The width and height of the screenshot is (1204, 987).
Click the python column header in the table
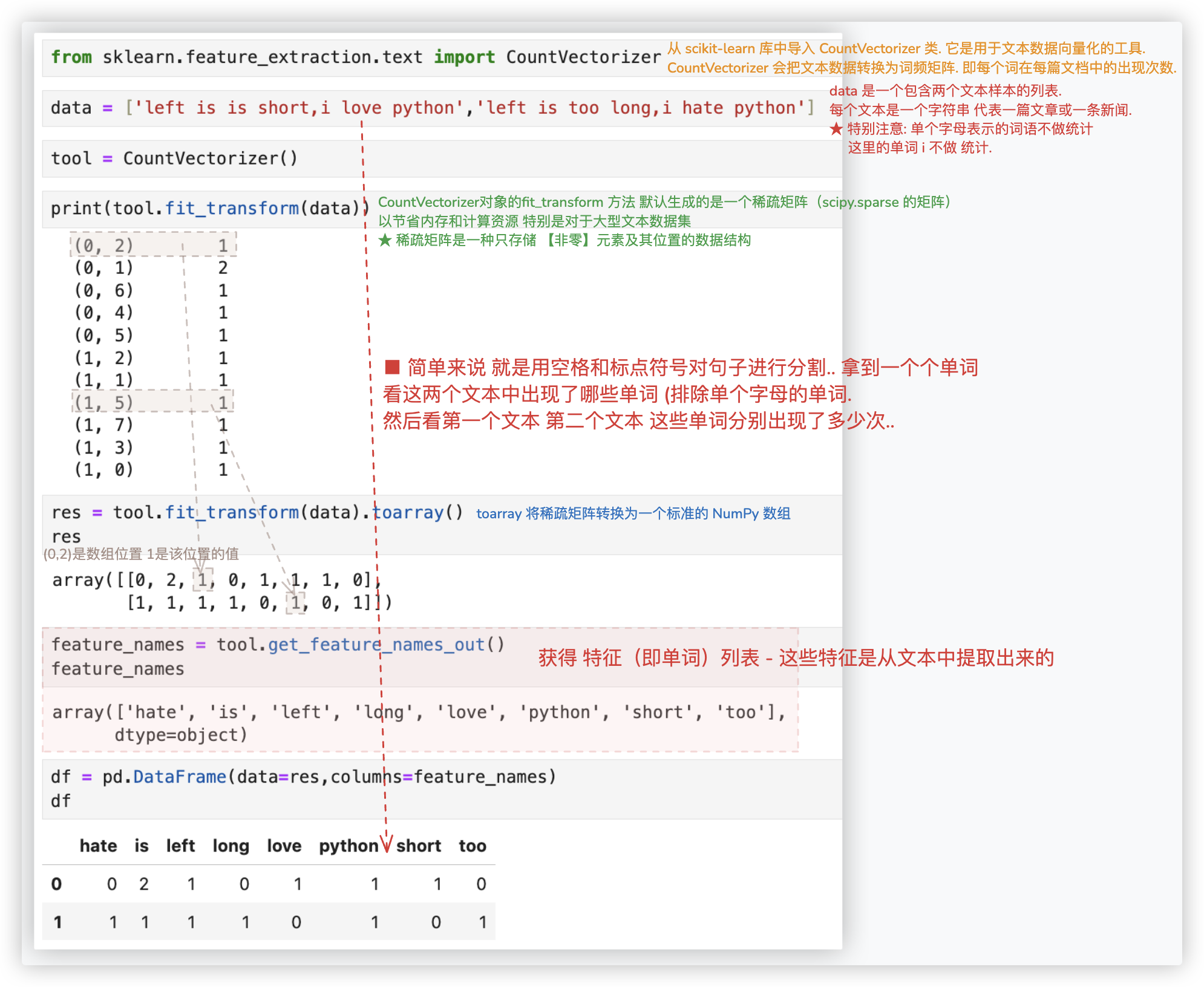pos(348,845)
